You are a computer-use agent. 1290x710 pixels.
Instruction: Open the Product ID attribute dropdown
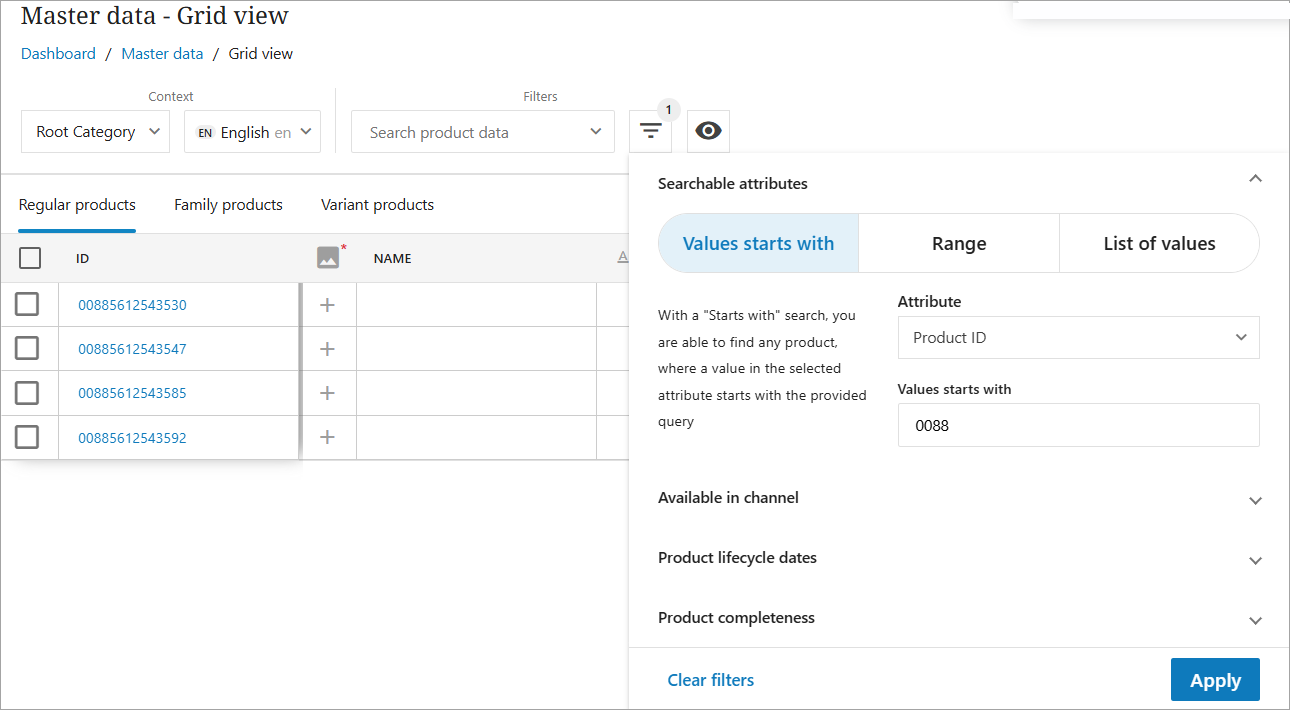click(1078, 338)
